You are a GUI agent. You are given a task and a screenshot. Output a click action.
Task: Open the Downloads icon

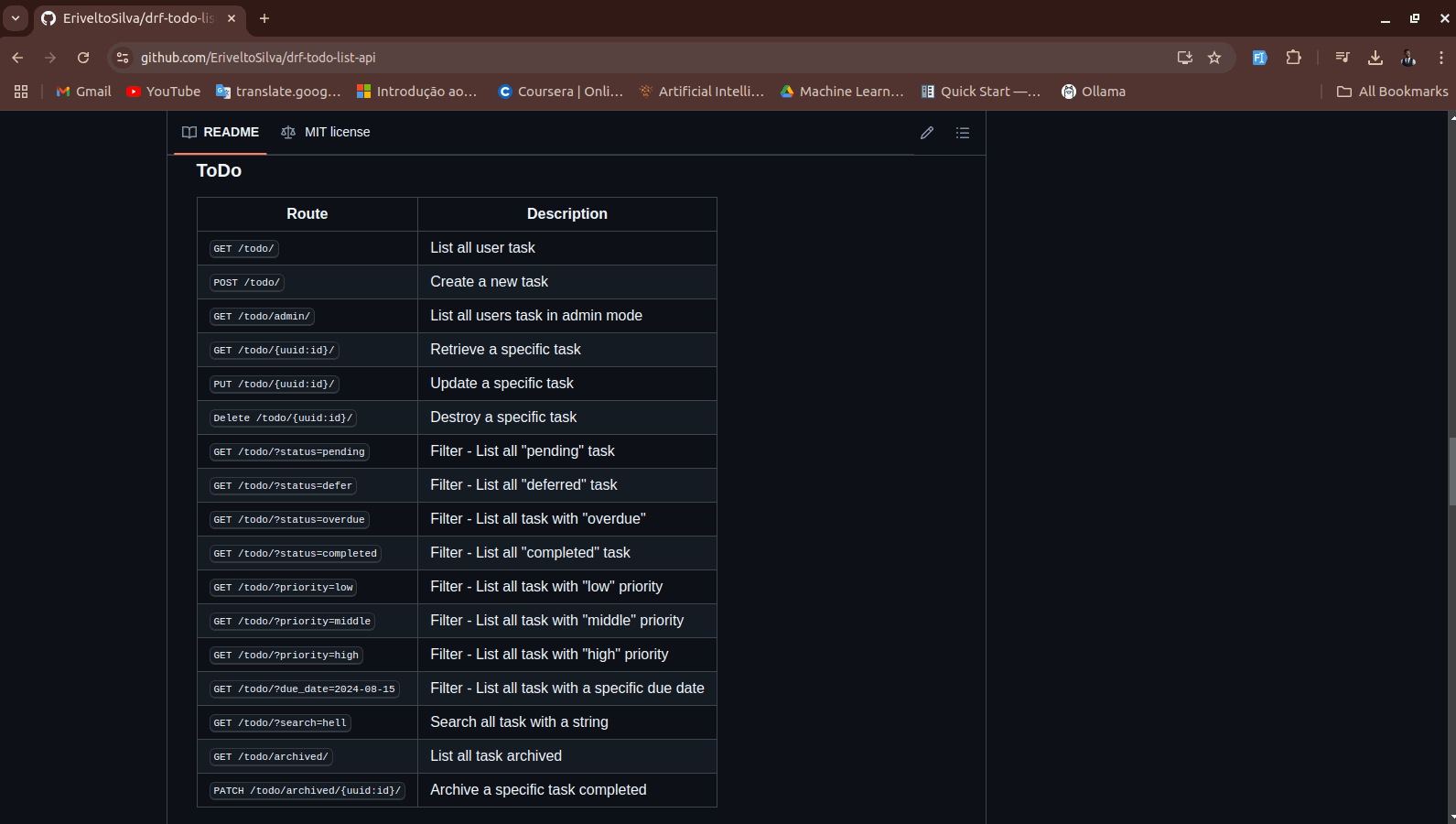tap(1375, 58)
